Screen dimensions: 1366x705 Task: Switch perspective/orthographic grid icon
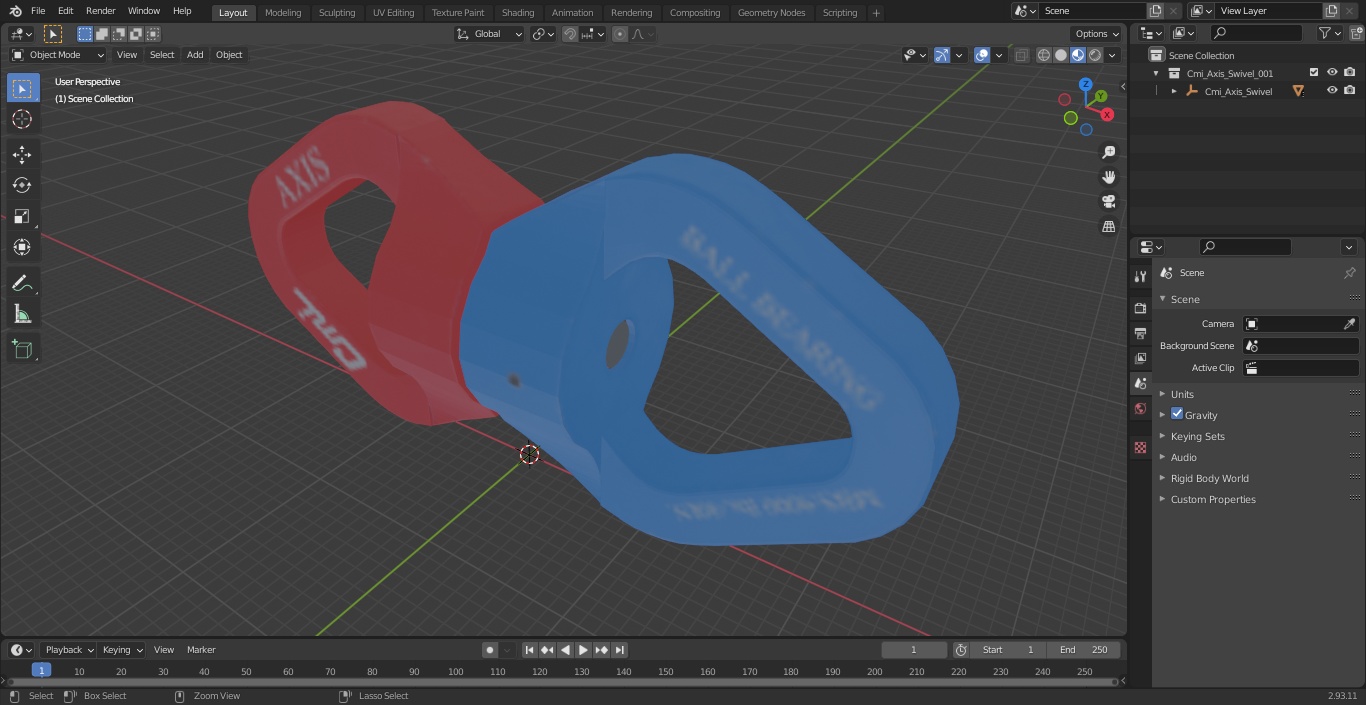click(x=1108, y=227)
